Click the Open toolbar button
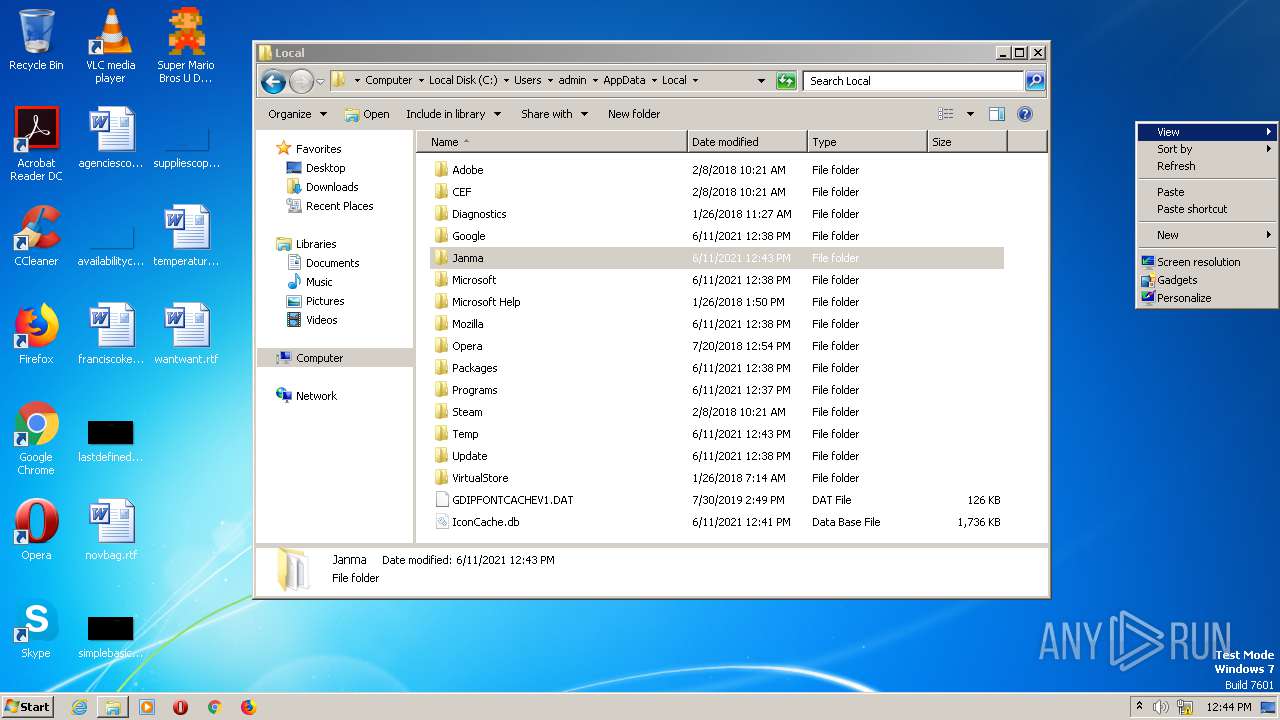The image size is (1280, 720). click(366, 114)
